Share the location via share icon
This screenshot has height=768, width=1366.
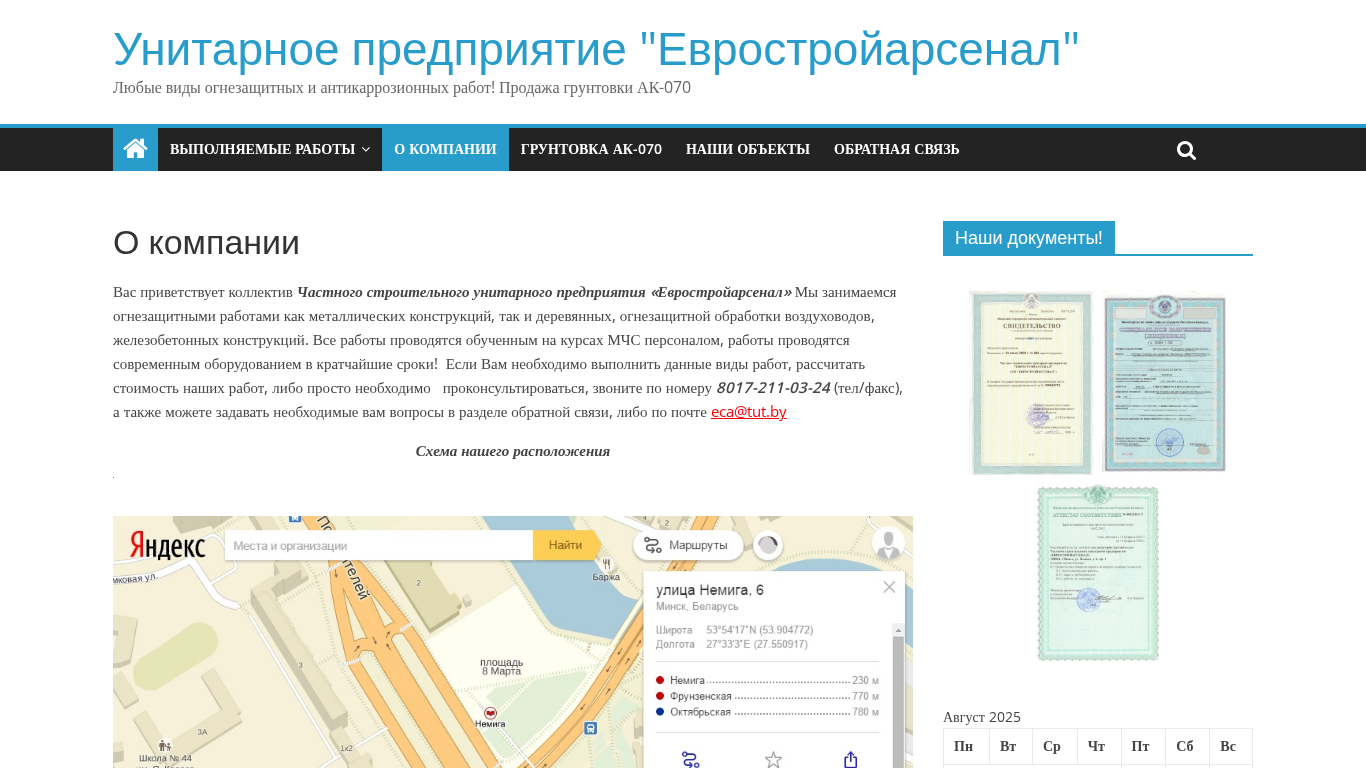click(x=851, y=760)
